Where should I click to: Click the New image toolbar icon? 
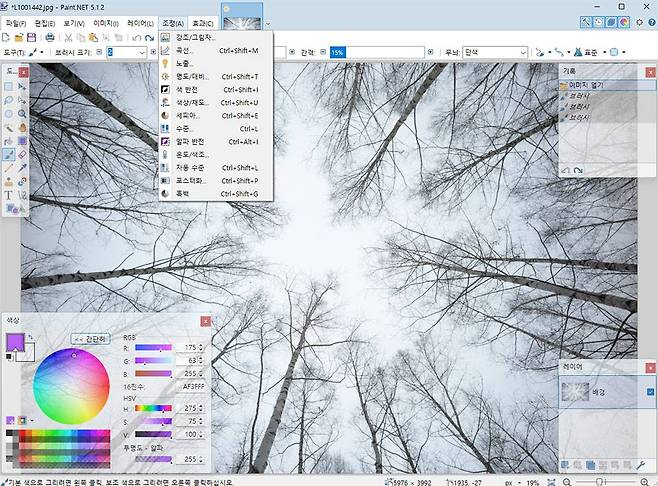click(6, 38)
